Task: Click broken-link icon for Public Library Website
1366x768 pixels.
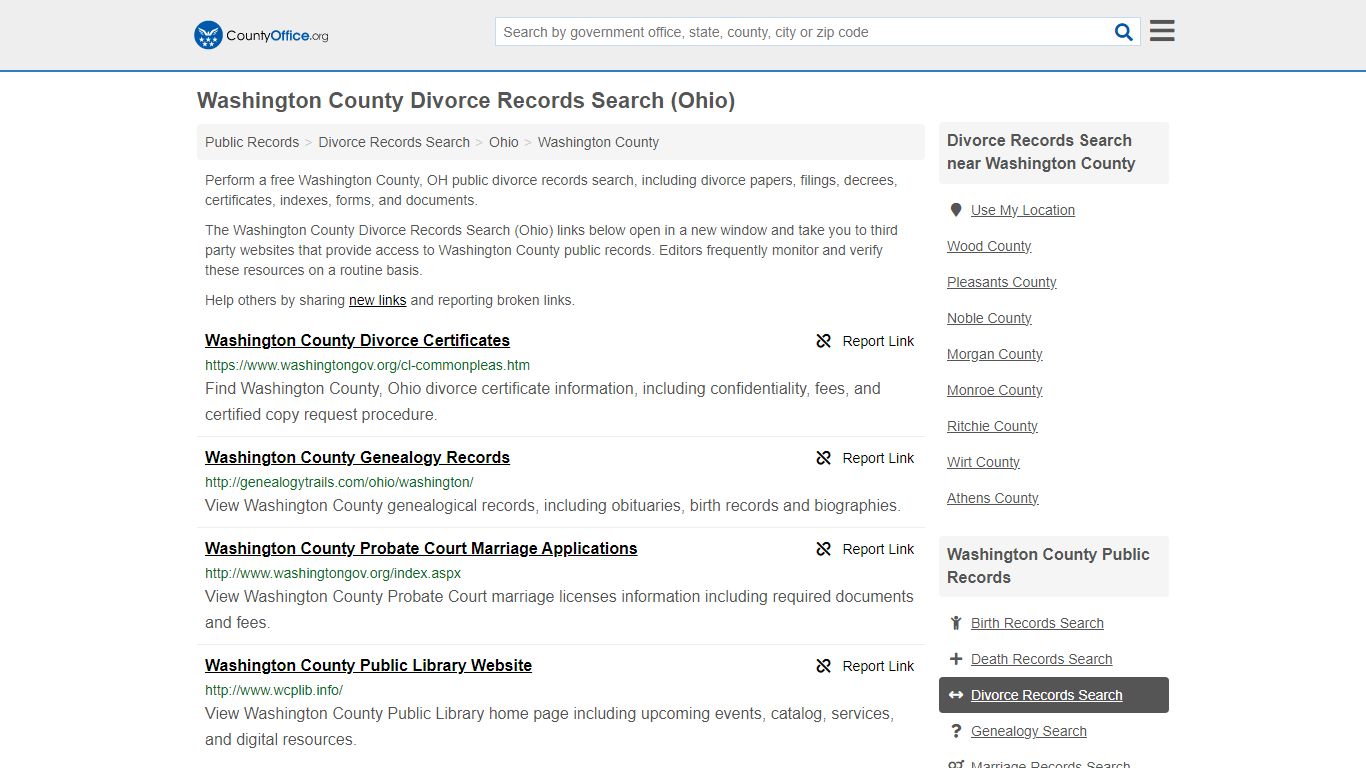Action: pyautogui.click(x=824, y=666)
